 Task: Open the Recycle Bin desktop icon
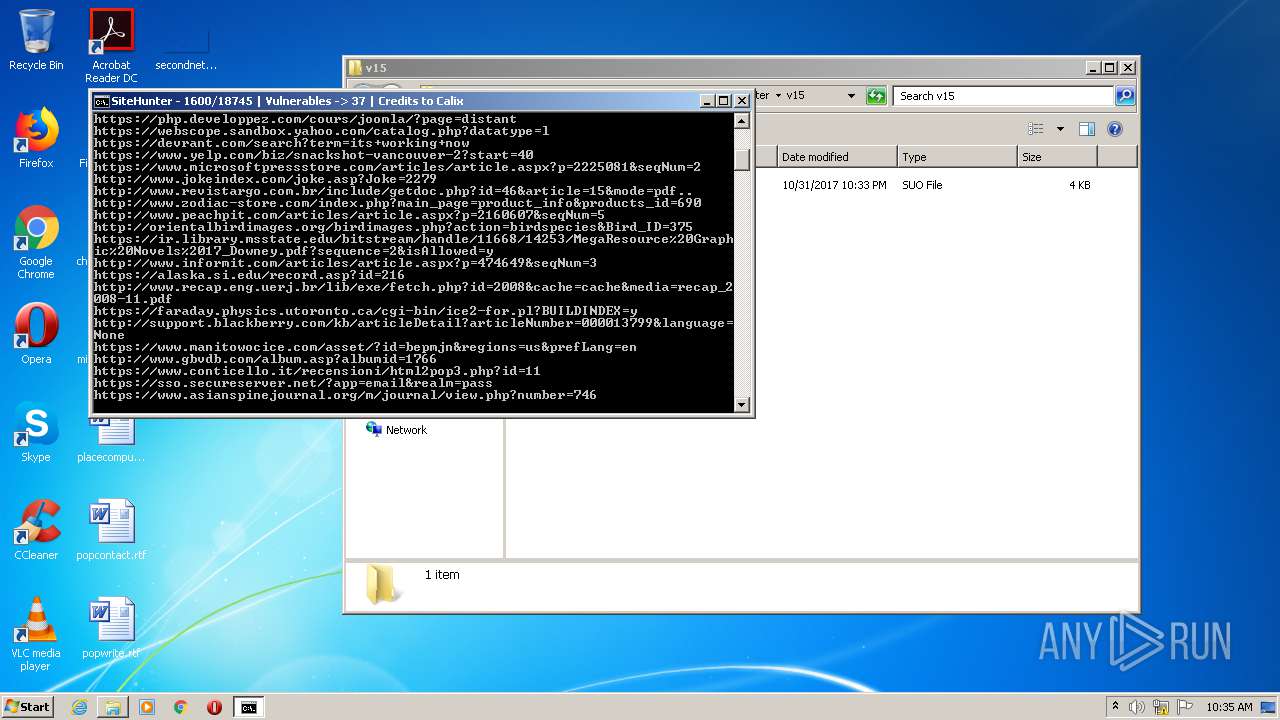click(36, 40)
